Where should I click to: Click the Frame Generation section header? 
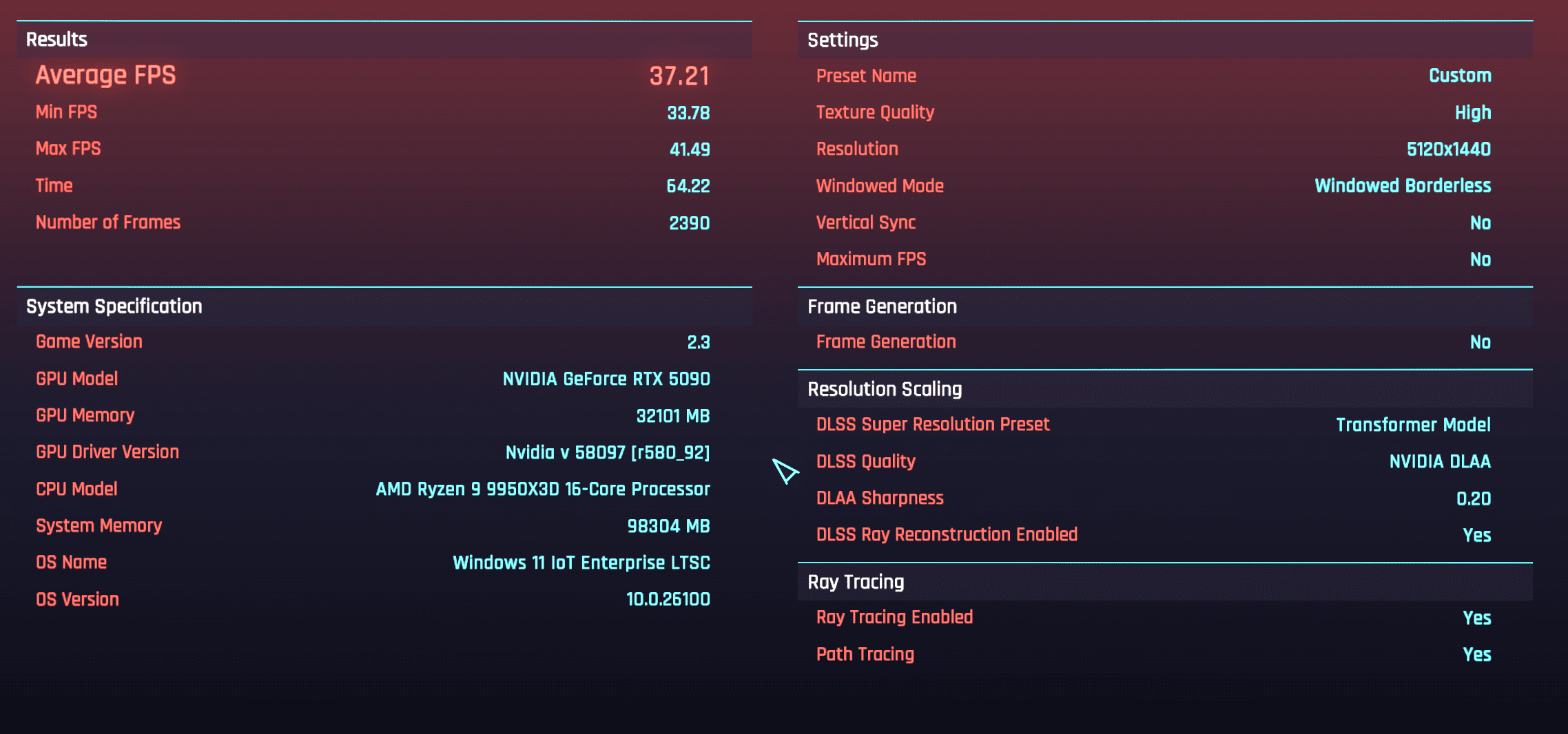882,307
